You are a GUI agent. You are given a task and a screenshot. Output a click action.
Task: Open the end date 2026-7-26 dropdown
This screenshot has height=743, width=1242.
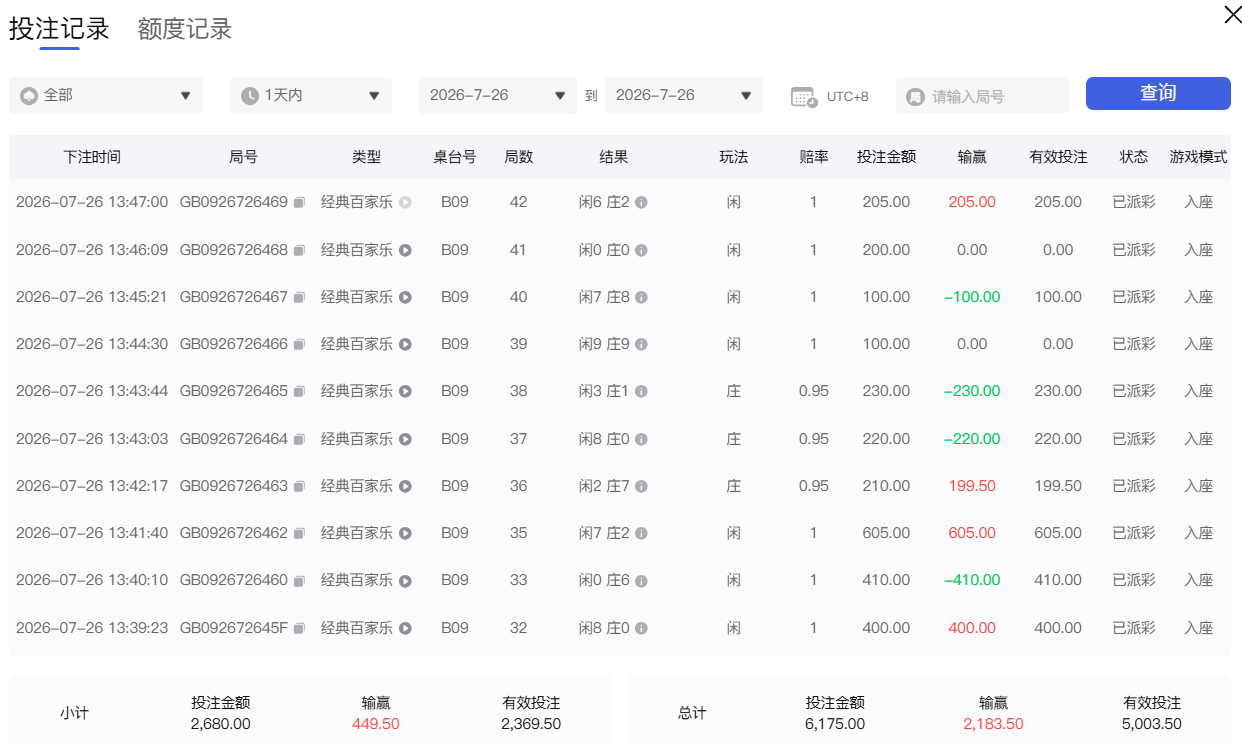pos(684,96)
